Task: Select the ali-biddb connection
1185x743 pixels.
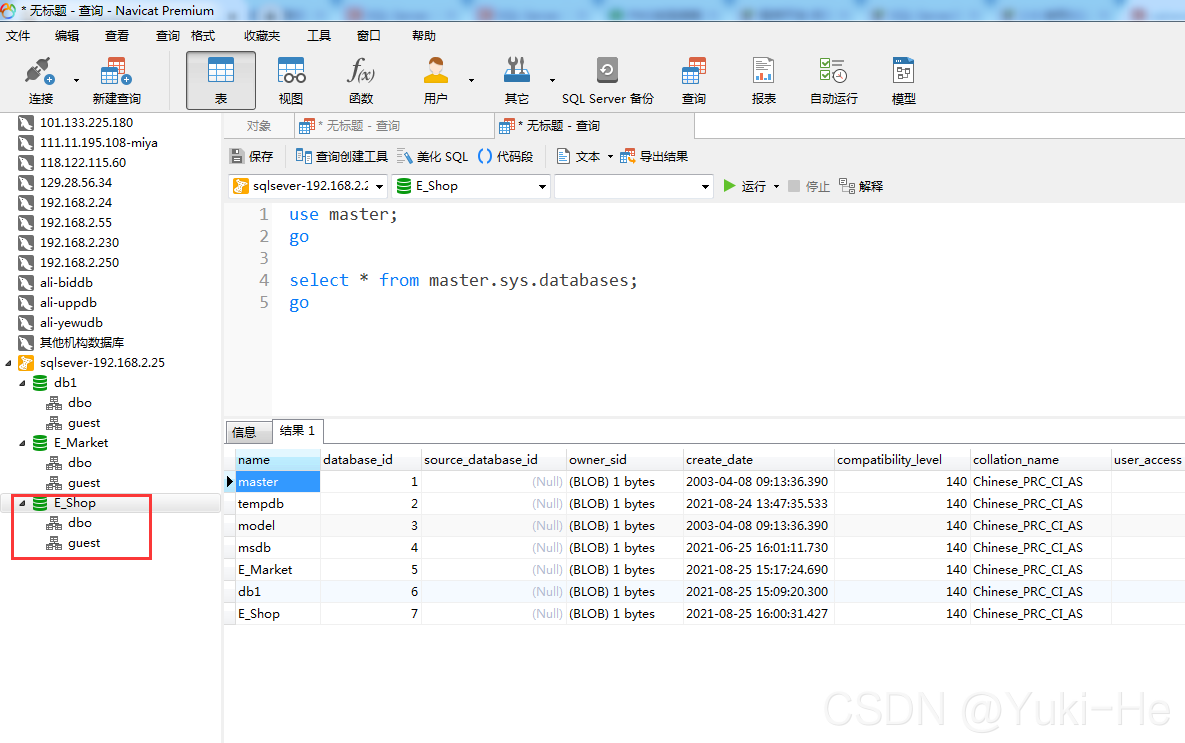Action: [67, 283]
